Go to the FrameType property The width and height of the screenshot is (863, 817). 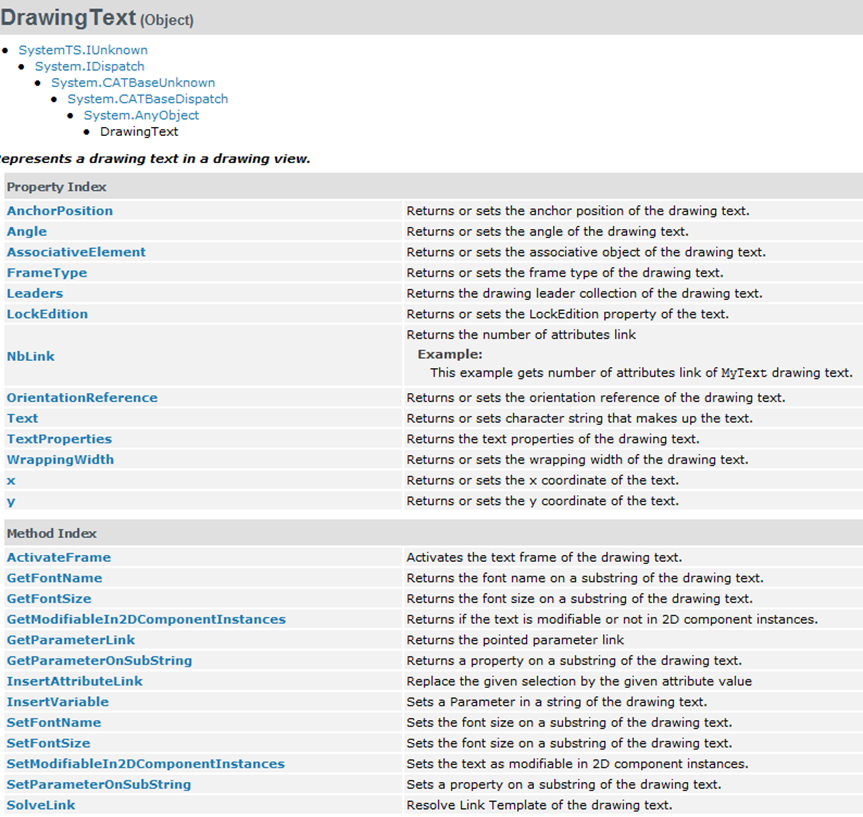(47, 273)
